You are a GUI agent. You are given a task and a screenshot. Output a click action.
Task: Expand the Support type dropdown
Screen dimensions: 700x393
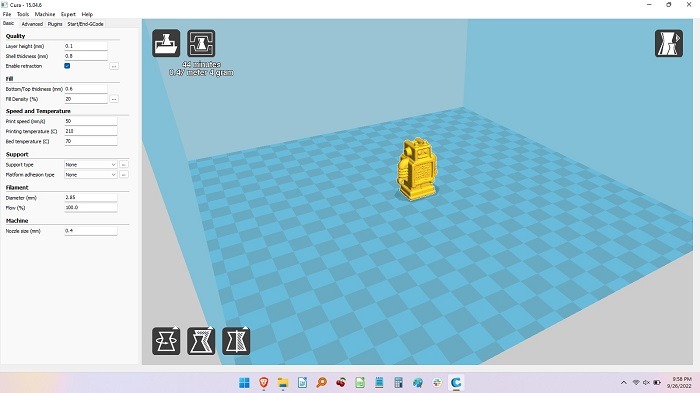click(x=91, y=165)
